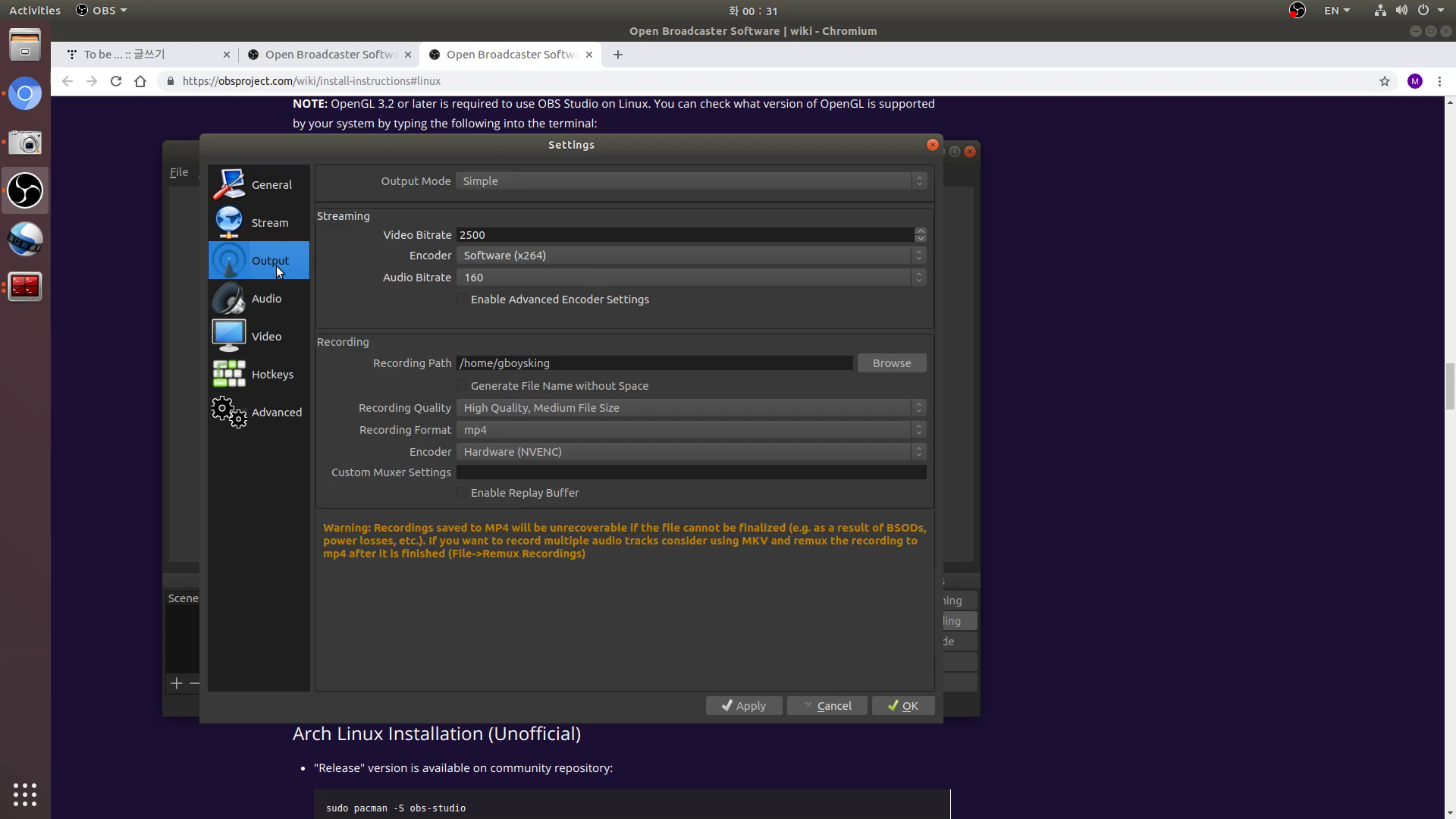
Task: Open the Recording Quality dropdown
Action: (x=691, y=408)
